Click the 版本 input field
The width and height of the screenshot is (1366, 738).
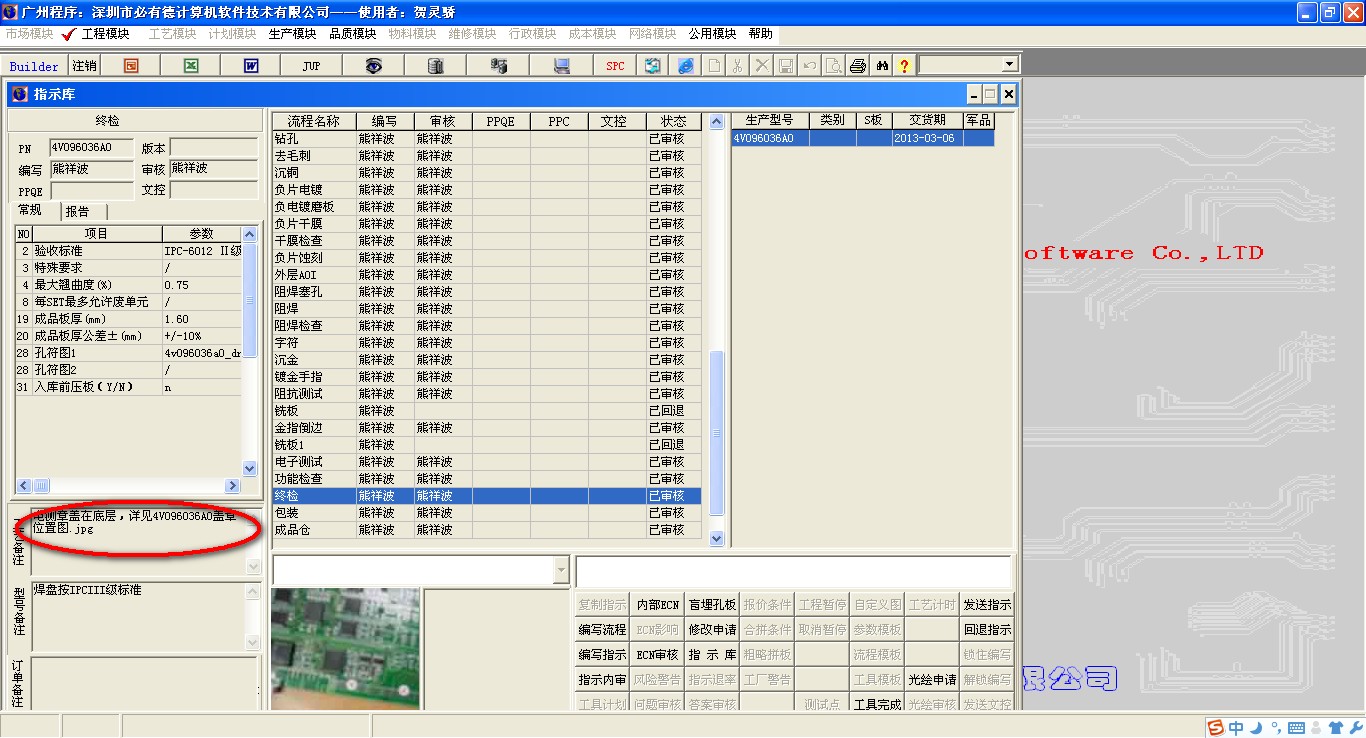pyautogui.click(x=214, y=148)
